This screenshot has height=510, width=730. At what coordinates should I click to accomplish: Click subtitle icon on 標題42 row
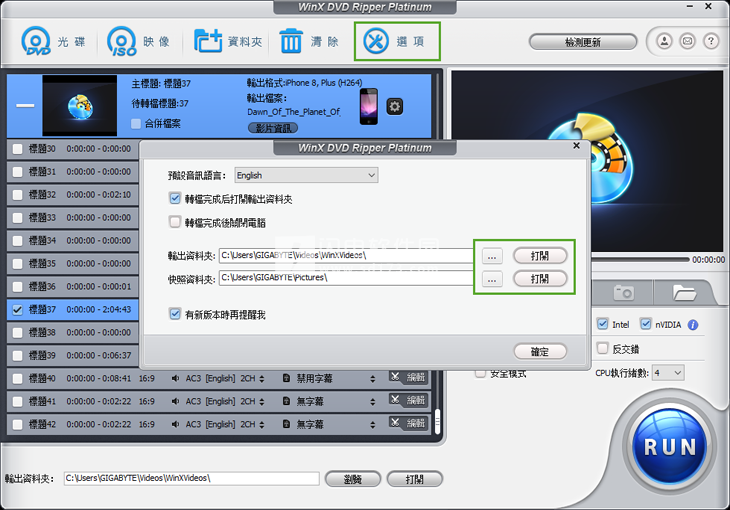pyautogui.click(x=287, y=424)
